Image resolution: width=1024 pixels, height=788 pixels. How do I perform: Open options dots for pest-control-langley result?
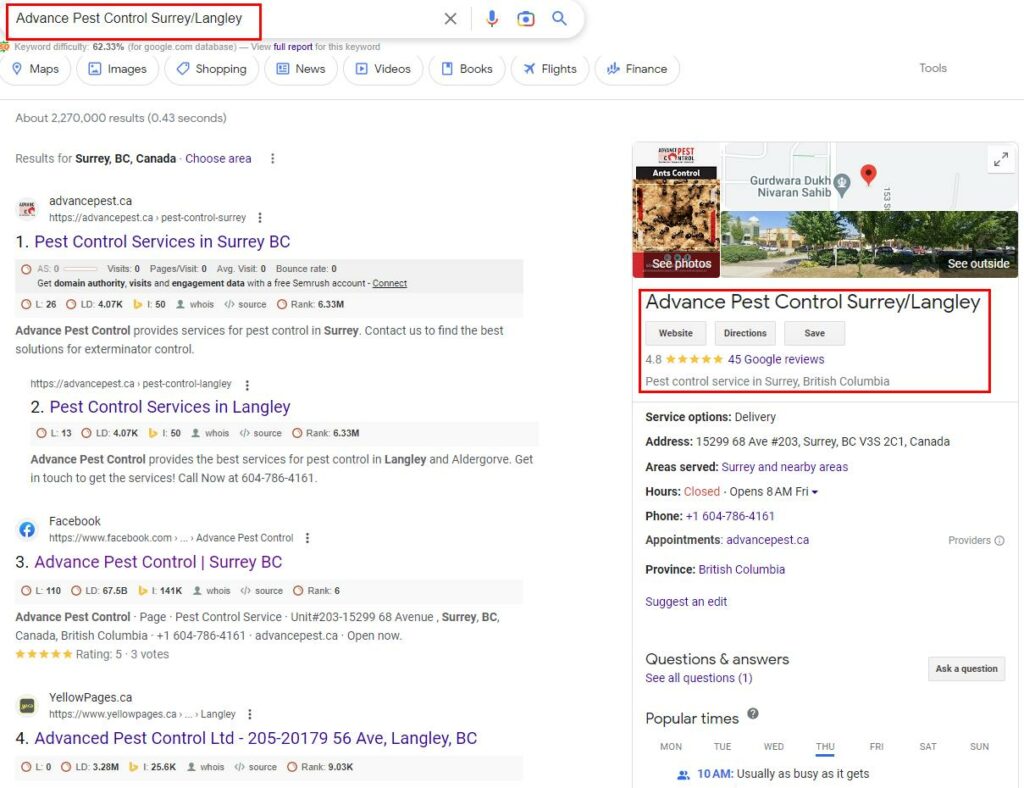(x=247, y=385)
